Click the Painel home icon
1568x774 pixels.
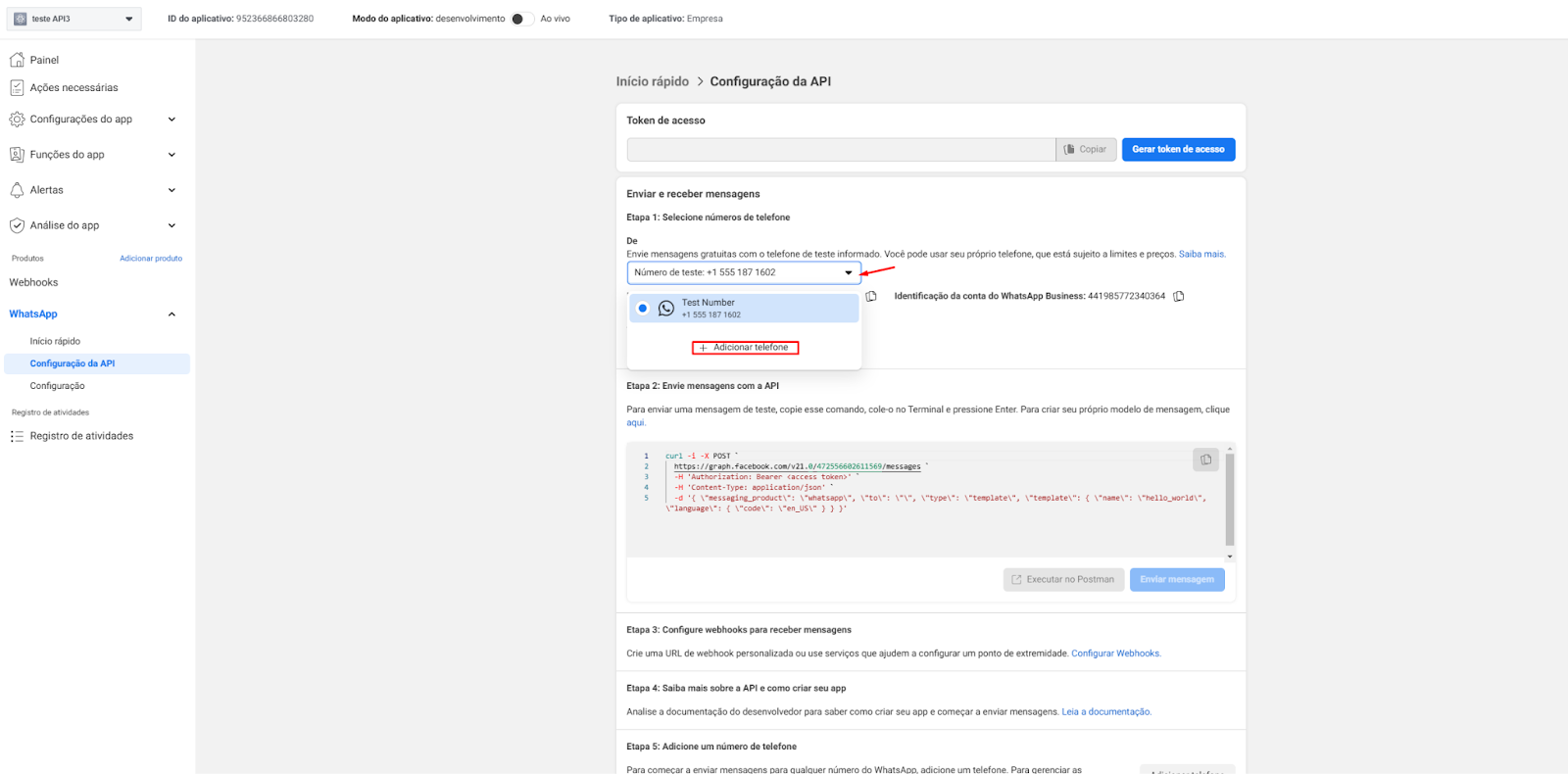point(17,60)
